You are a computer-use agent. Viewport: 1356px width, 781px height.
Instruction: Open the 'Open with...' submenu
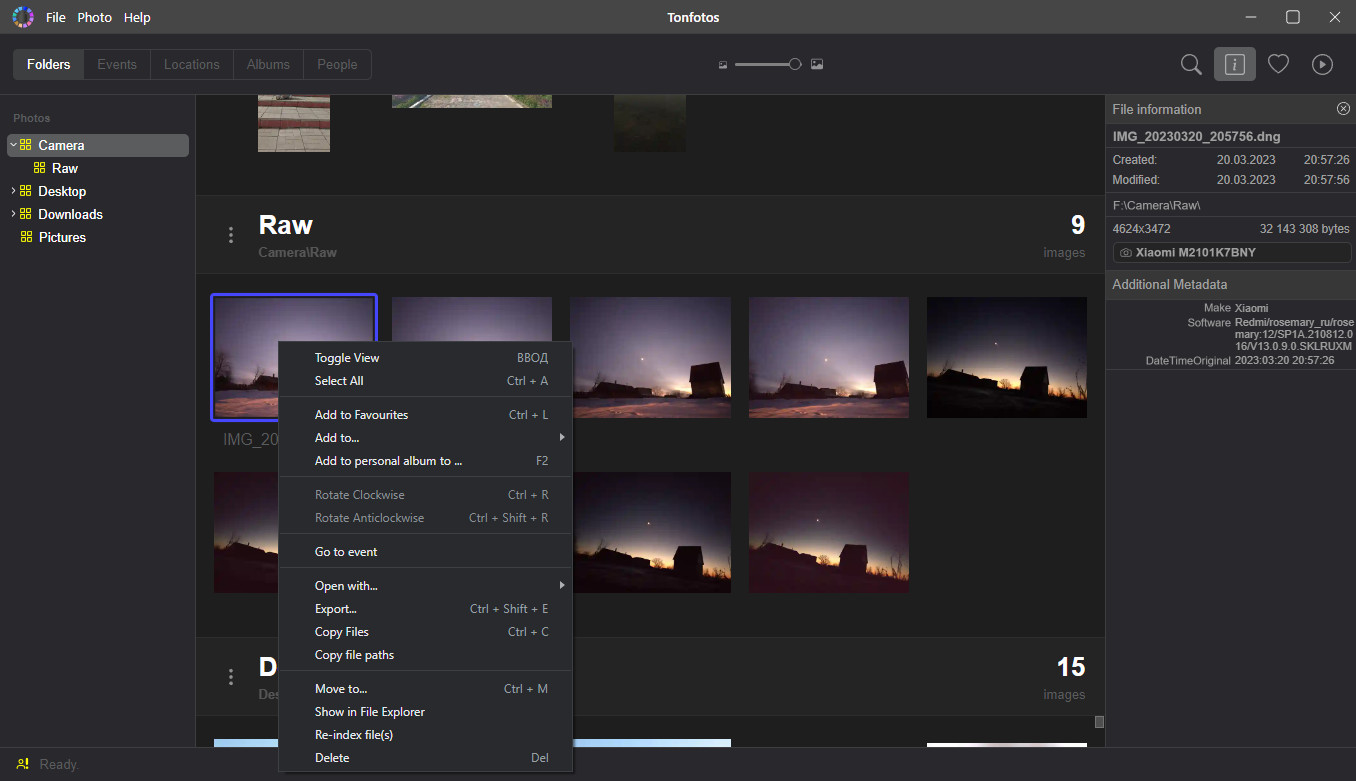tap(346, 586)
